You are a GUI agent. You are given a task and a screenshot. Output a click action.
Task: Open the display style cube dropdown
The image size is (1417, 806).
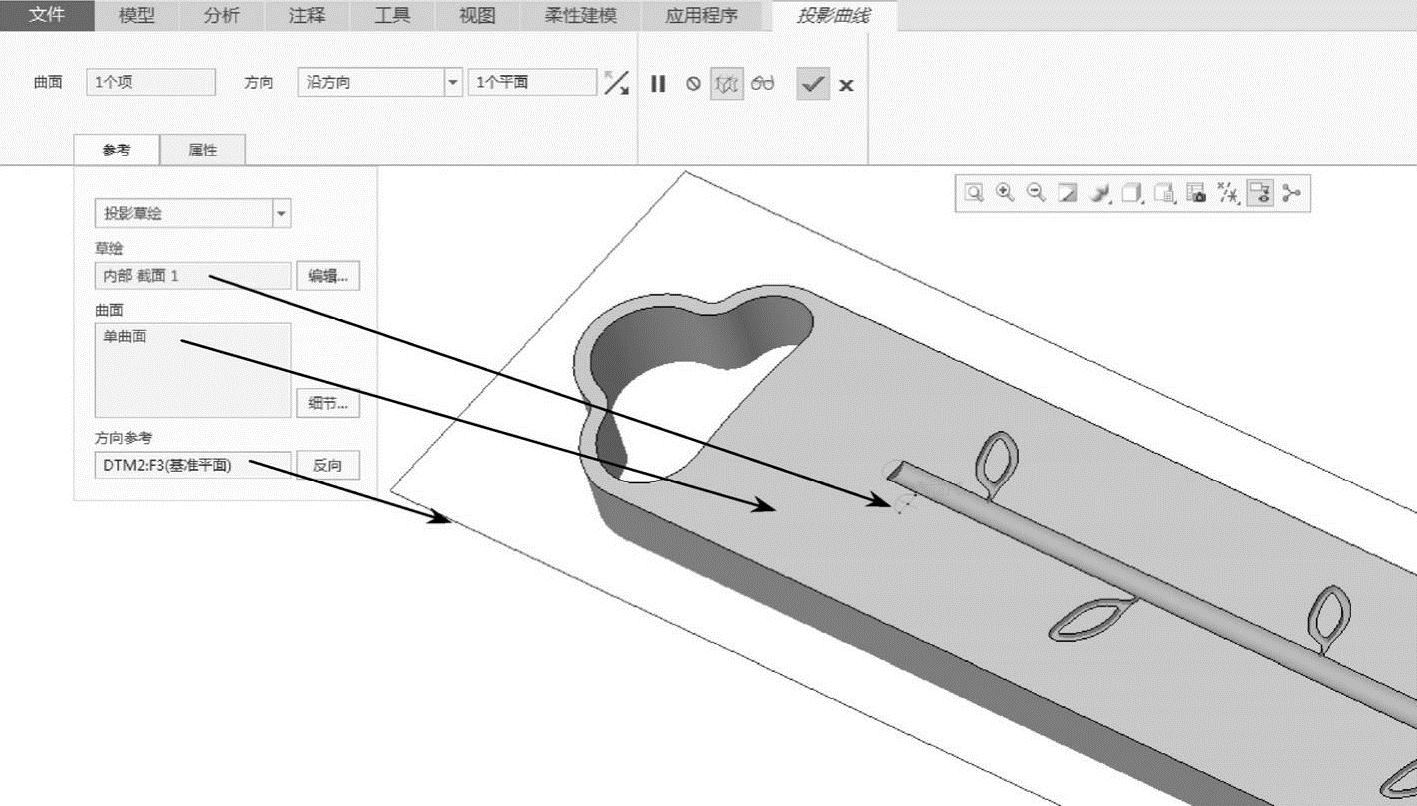point(1132,193)
